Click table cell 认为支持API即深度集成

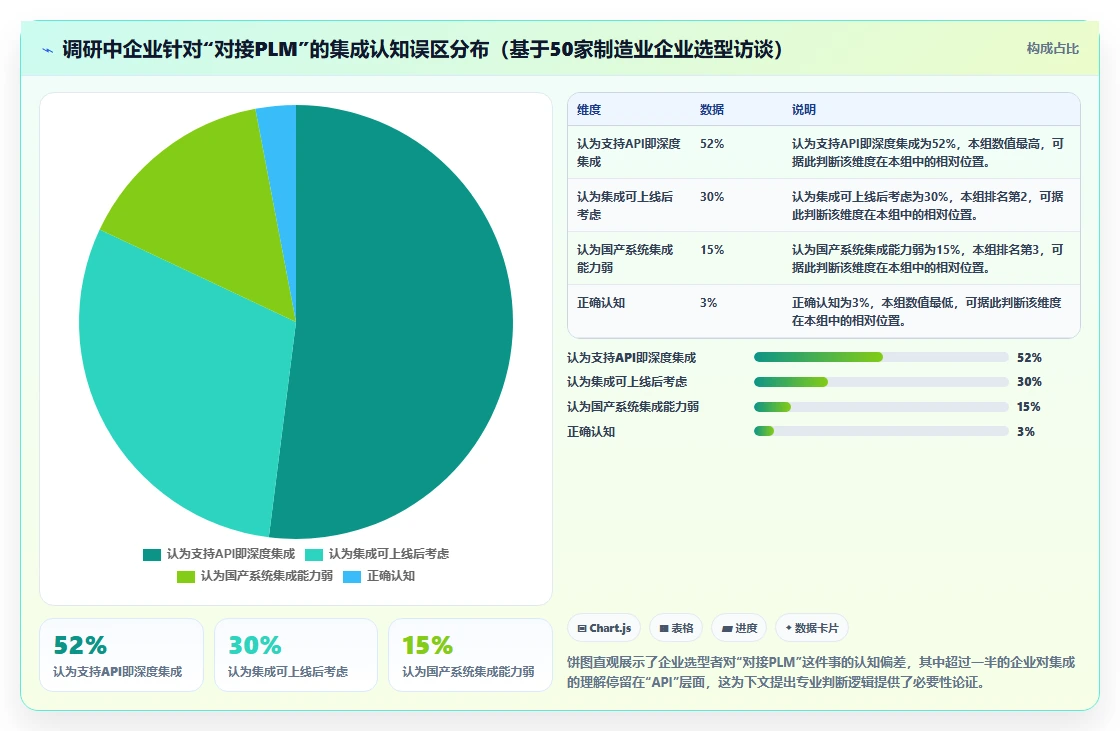click(629, 152)
